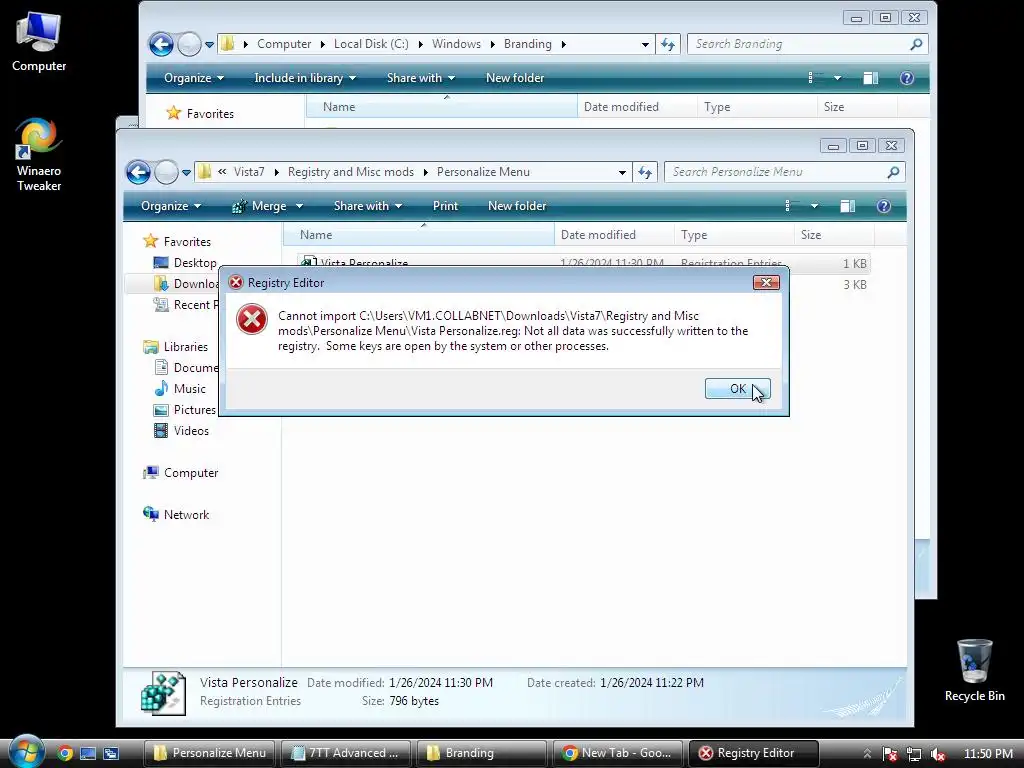Switch to Personalize Menu taskbar button
Screen dimensions: 1024x768
tap(209, 753)
